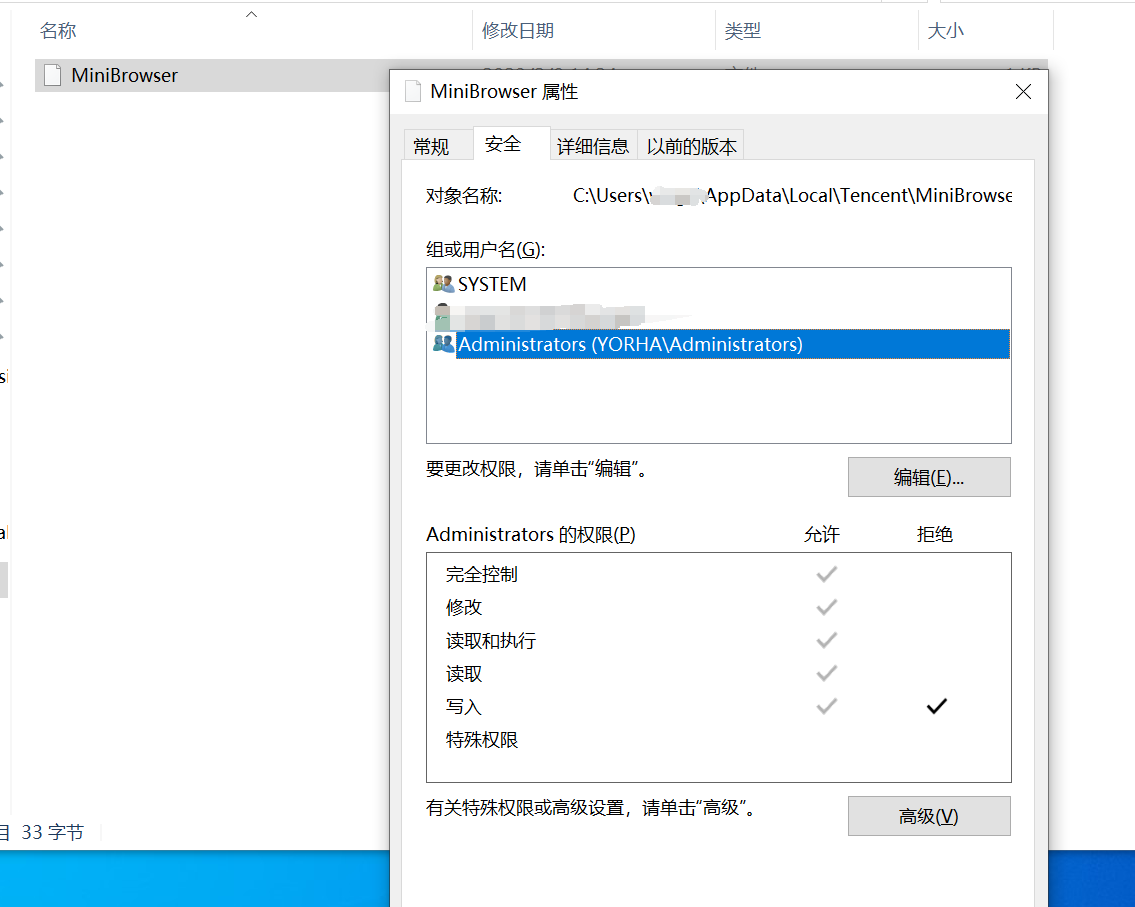Click the file icon in dialog title bar
1135x907 pixels.
(x=413, y=91)
